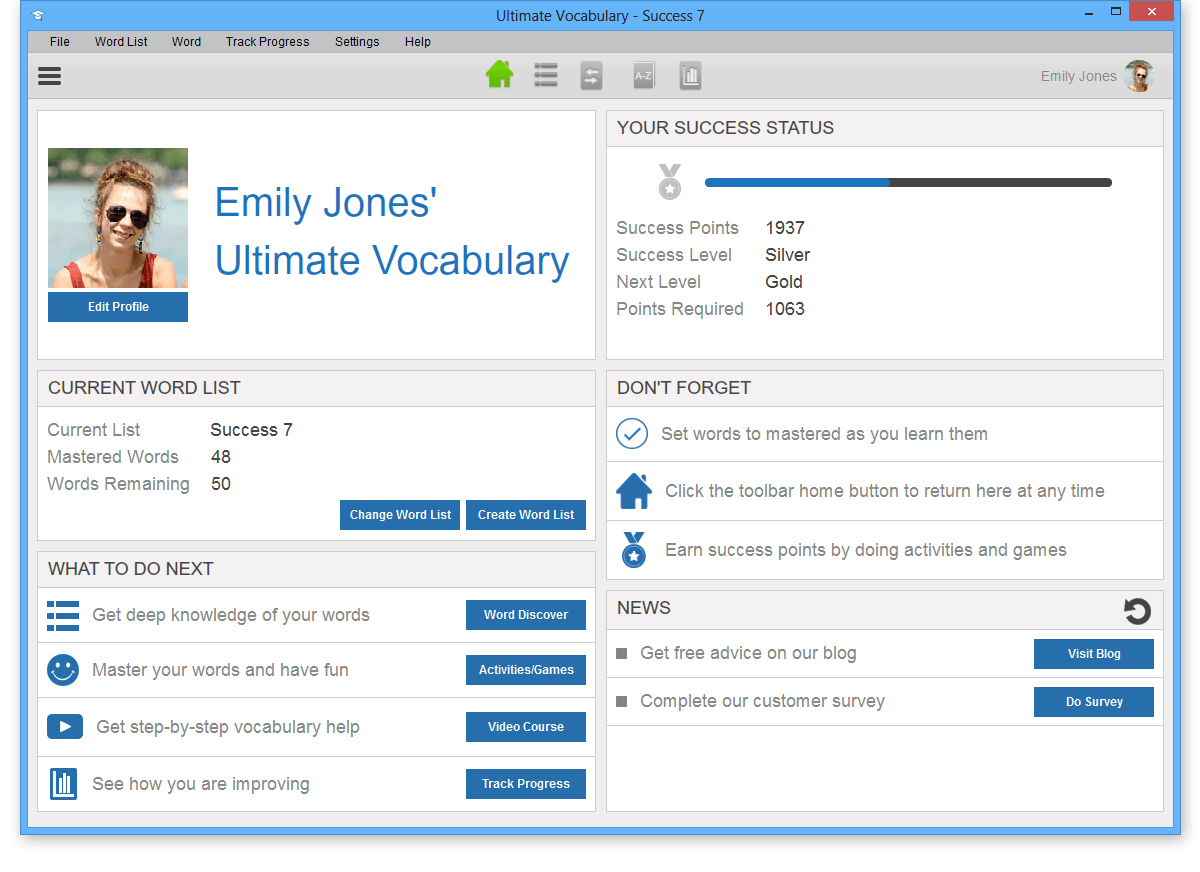Click the checkmark circle icon in Don't Forget
This screenshot has width=1200, height=872.
[x=632, y=434]
